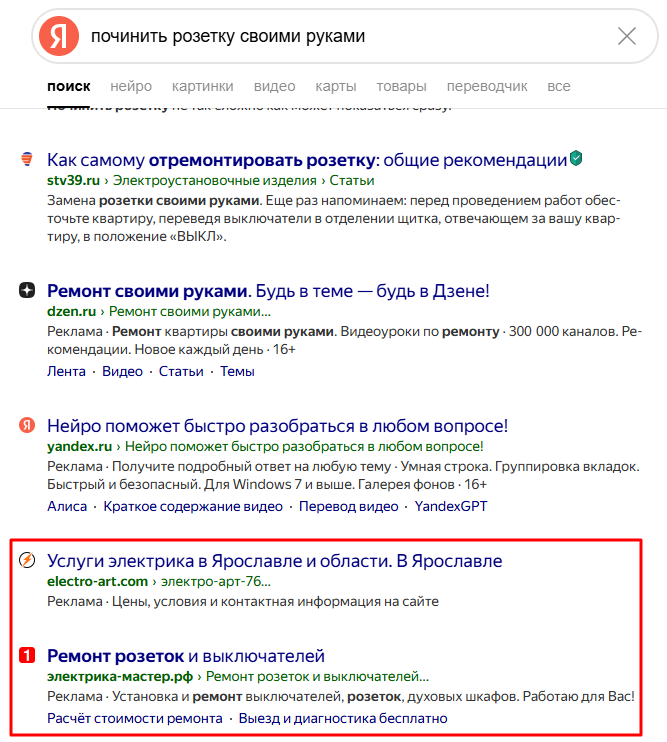This screenshot has width=667, height=742.
Task: Click the Yandex Нейро result favicon
Action: [27, 425]
